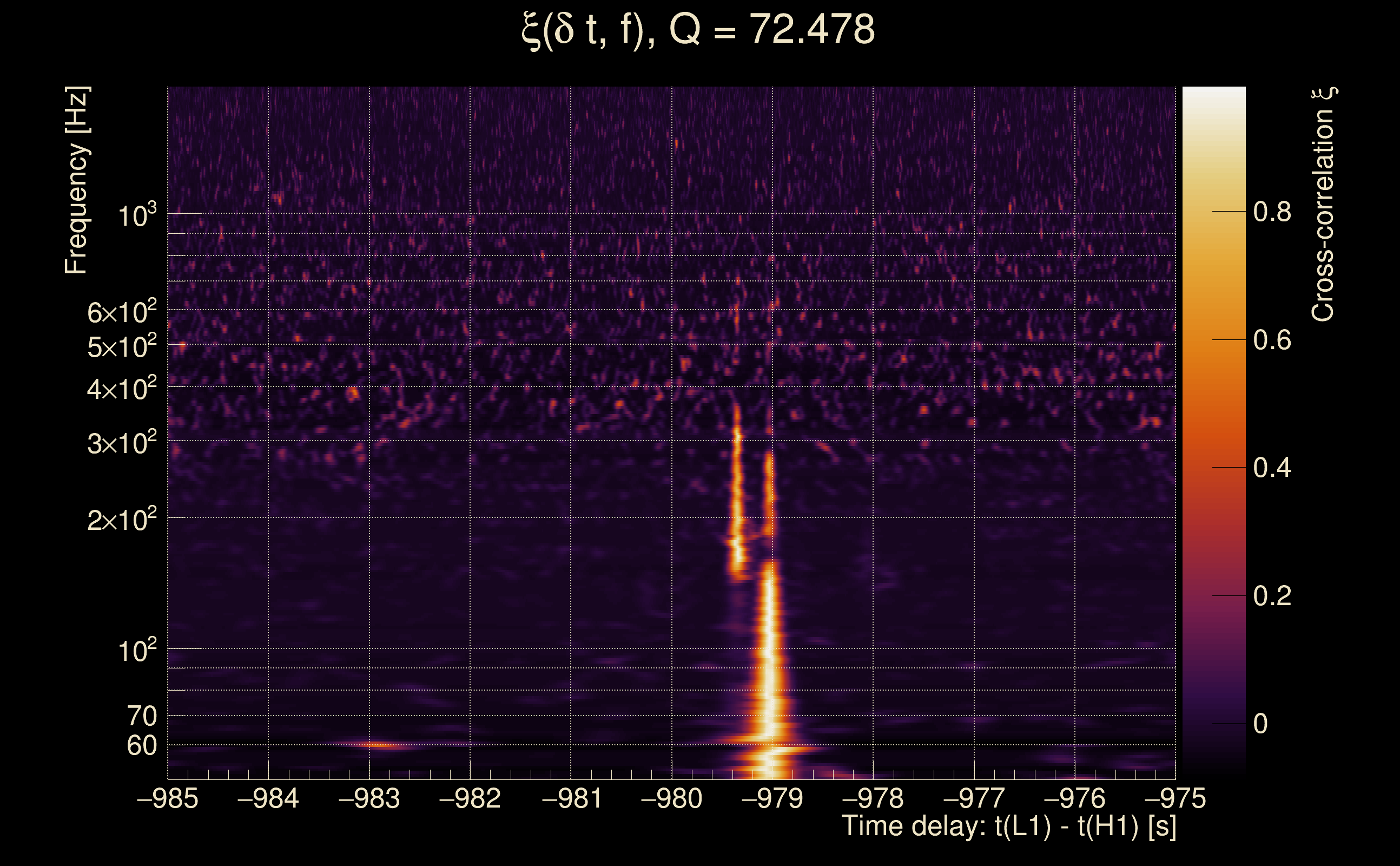This screenshot has width=1400, height=866.
Task: Click the 0.8 tick label on the colorbar
Action: tap(1272, 212)
